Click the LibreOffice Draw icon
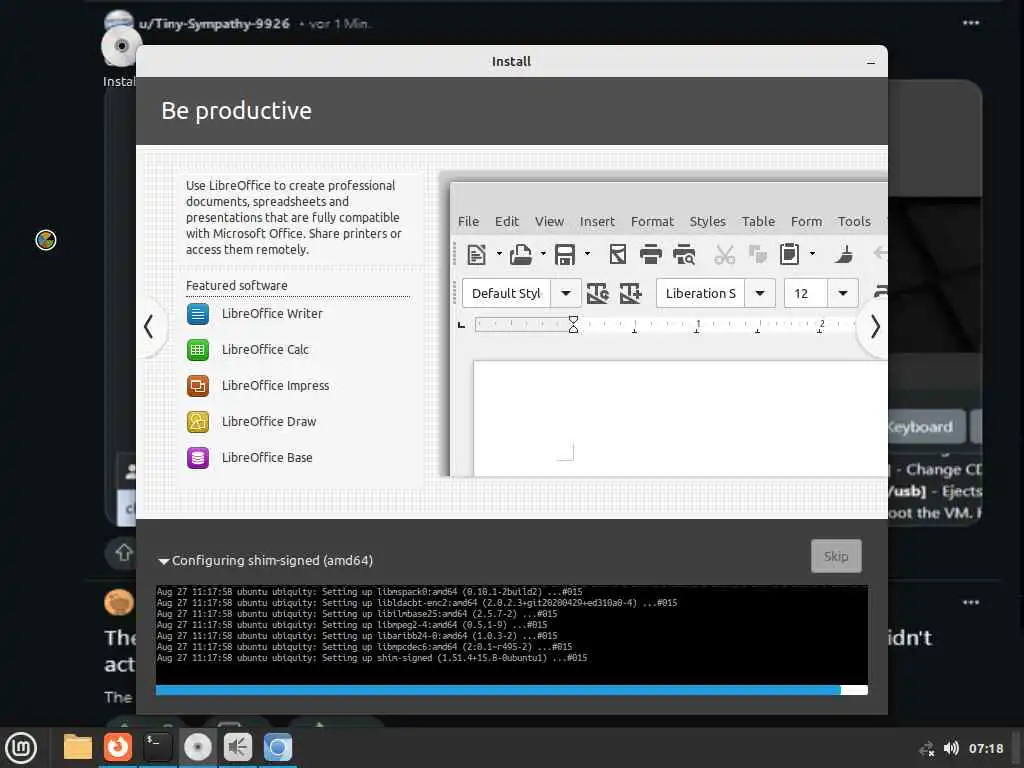 pos(198,422)
